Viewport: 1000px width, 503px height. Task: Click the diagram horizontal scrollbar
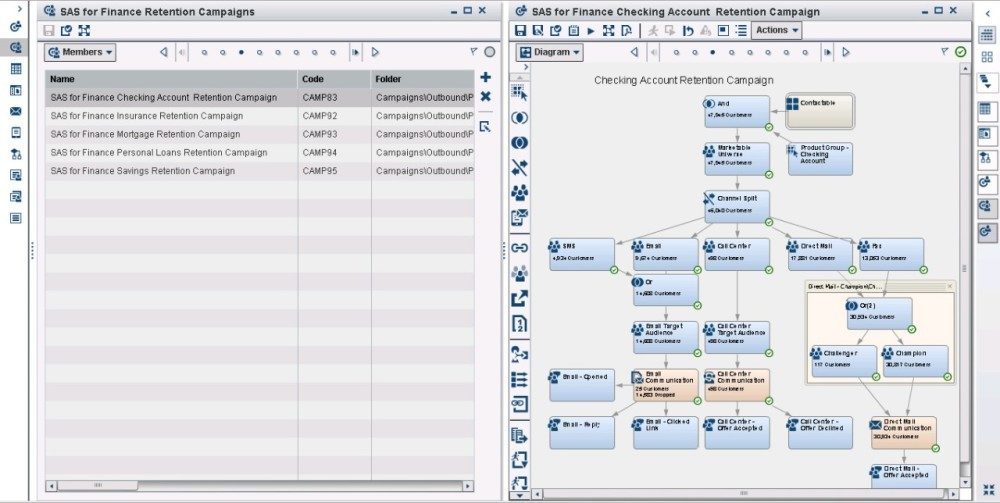pos(740,493)
